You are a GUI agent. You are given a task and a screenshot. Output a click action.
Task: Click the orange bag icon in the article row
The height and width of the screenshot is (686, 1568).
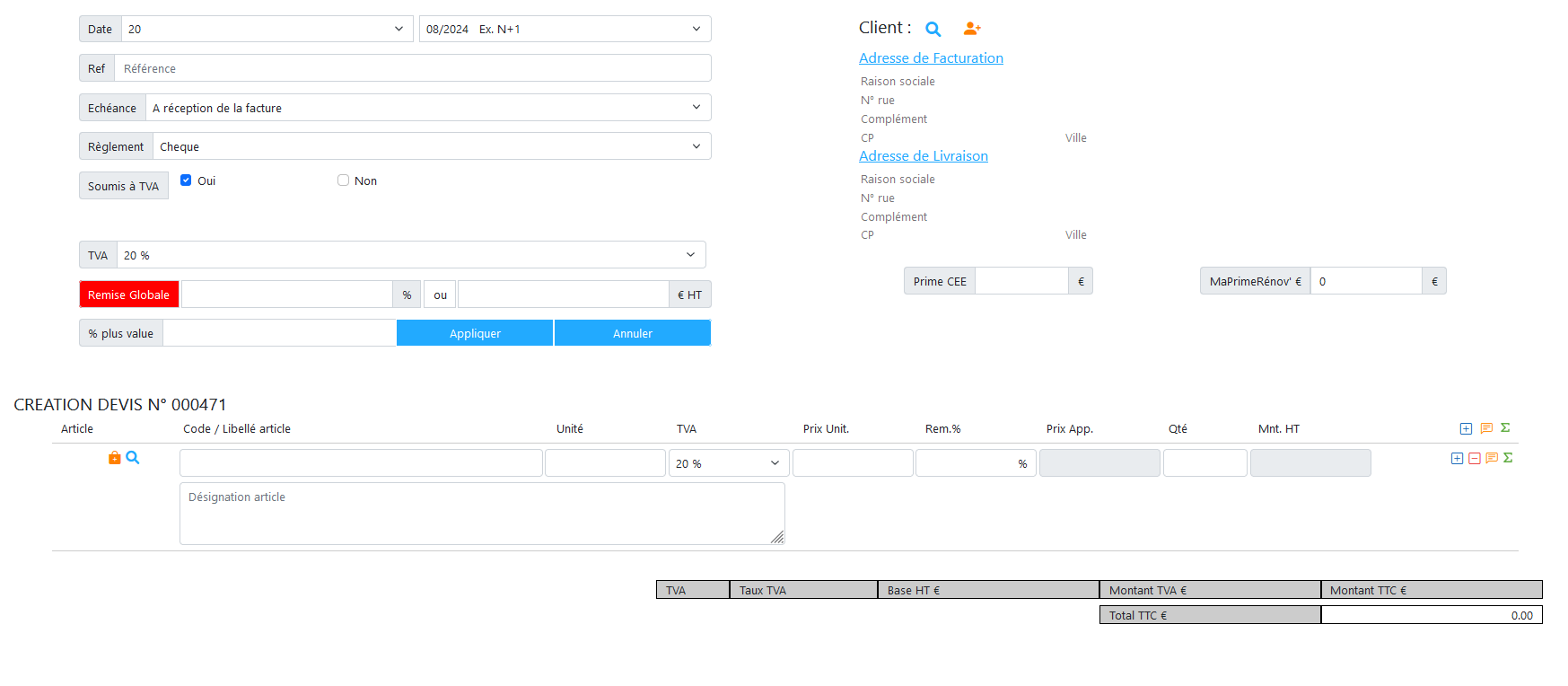[x=114, y=458]
